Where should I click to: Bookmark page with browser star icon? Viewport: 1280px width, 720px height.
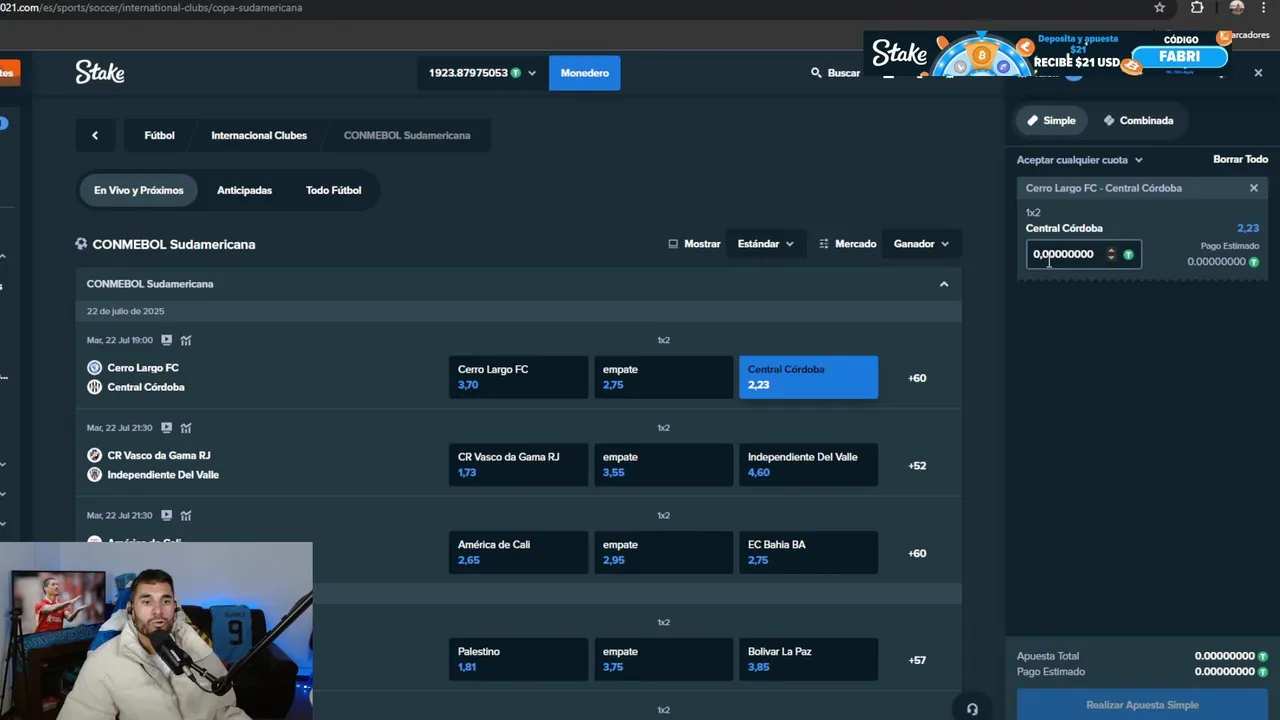tap(1160, 7)
